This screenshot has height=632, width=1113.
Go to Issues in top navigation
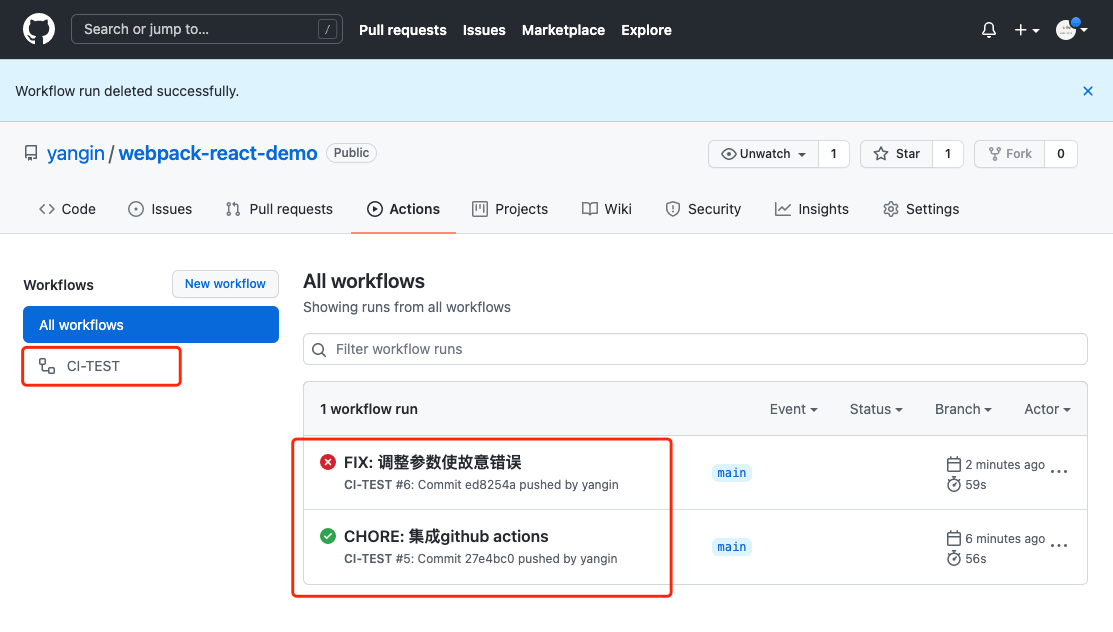coord(484,30)
